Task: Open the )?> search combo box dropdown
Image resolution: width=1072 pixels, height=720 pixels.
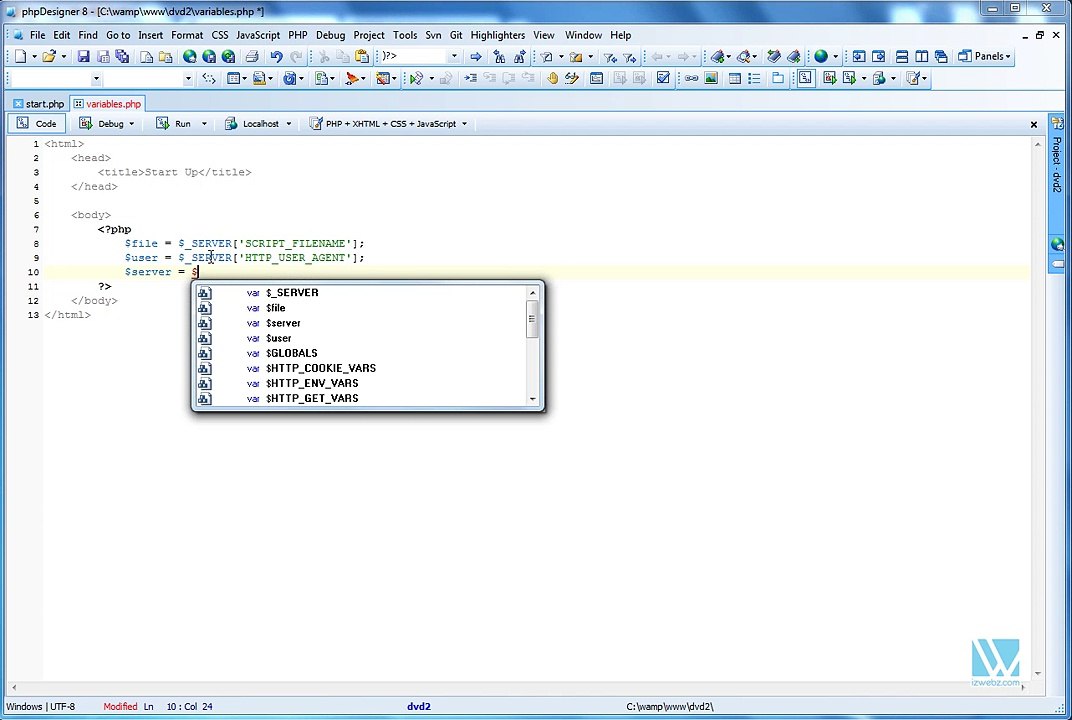Action: click(x=454, y=57)
